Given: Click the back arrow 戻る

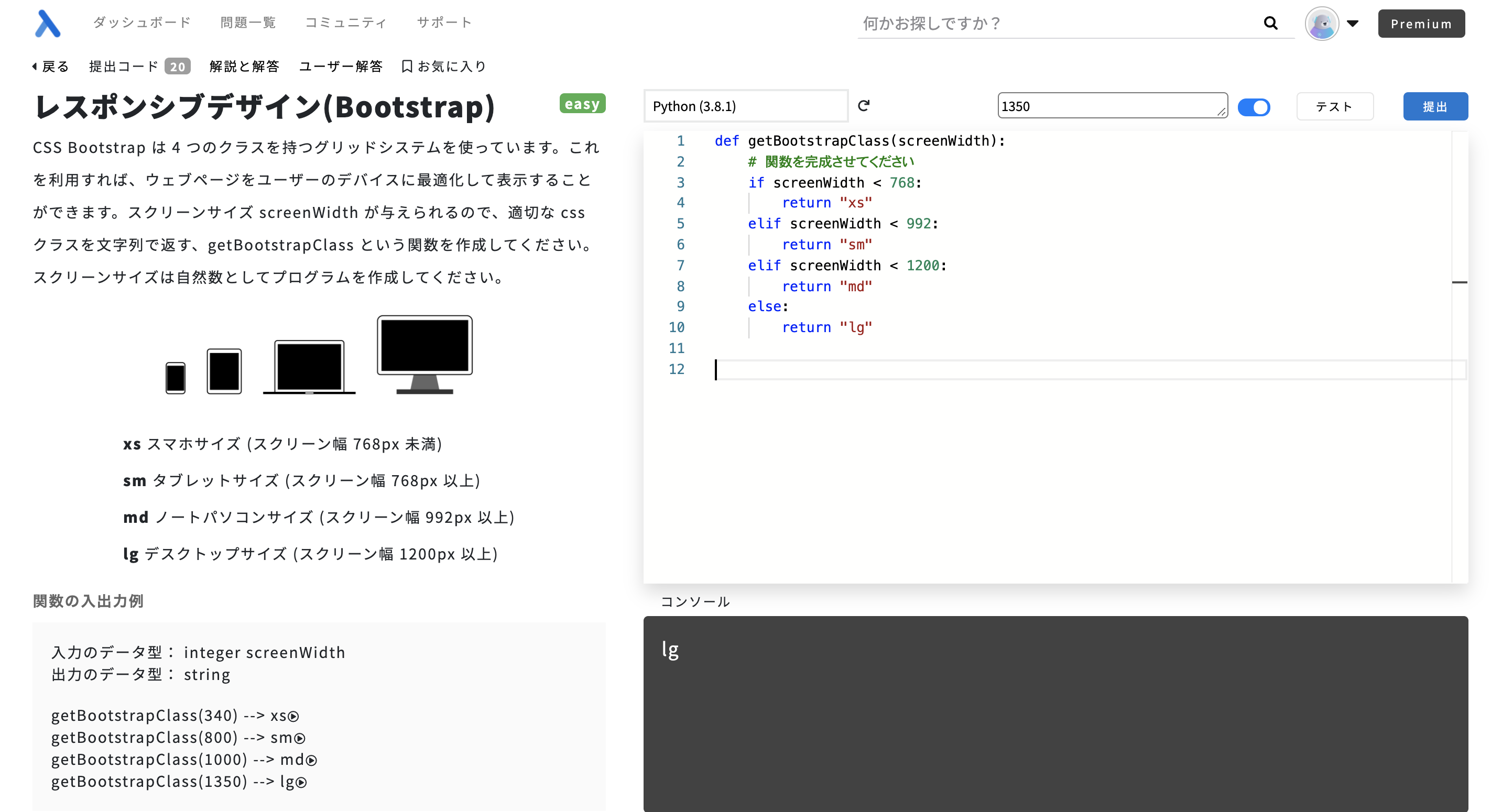Looking at the screenshot, I should point(51,67).
